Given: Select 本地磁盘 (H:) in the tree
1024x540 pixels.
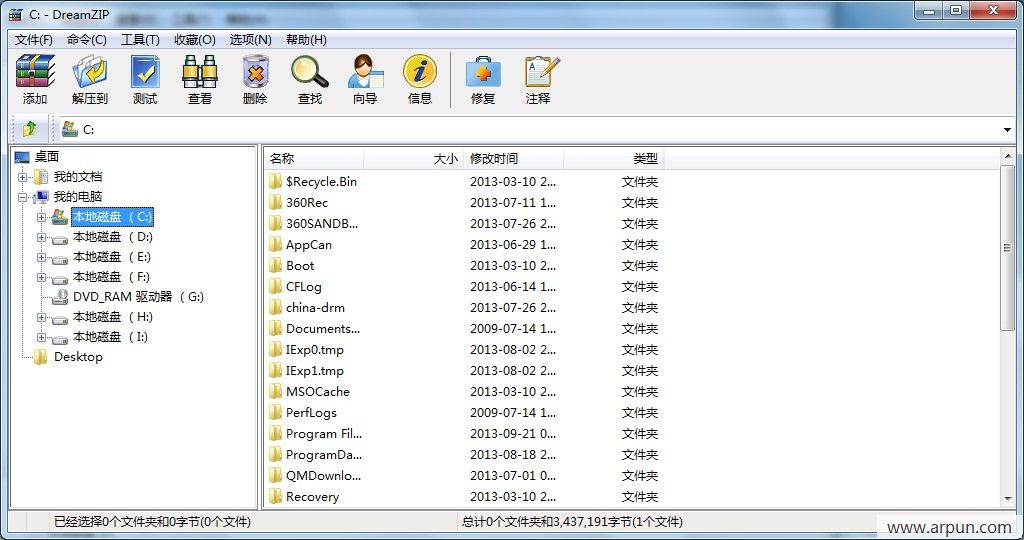Looking at the screenshot, I should [x=112, y=317].
